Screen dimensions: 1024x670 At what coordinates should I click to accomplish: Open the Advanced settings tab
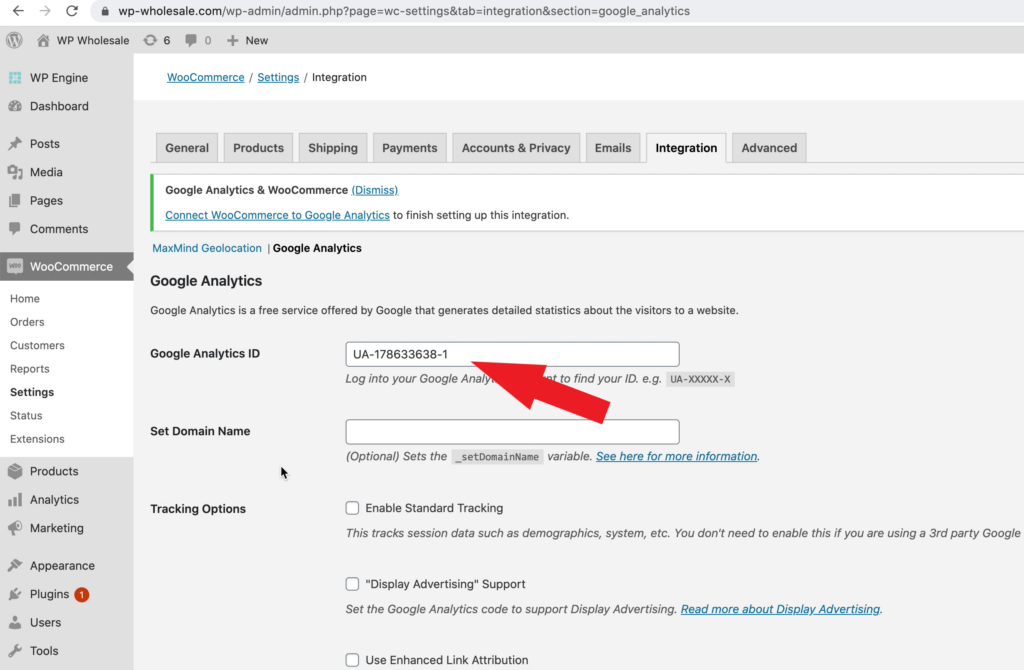tap(769, 148)
